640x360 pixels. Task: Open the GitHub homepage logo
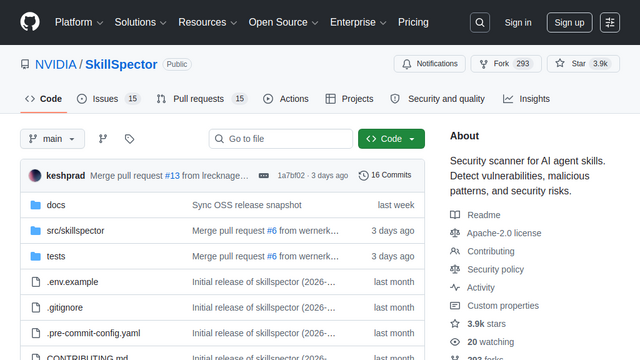[30, 22]
